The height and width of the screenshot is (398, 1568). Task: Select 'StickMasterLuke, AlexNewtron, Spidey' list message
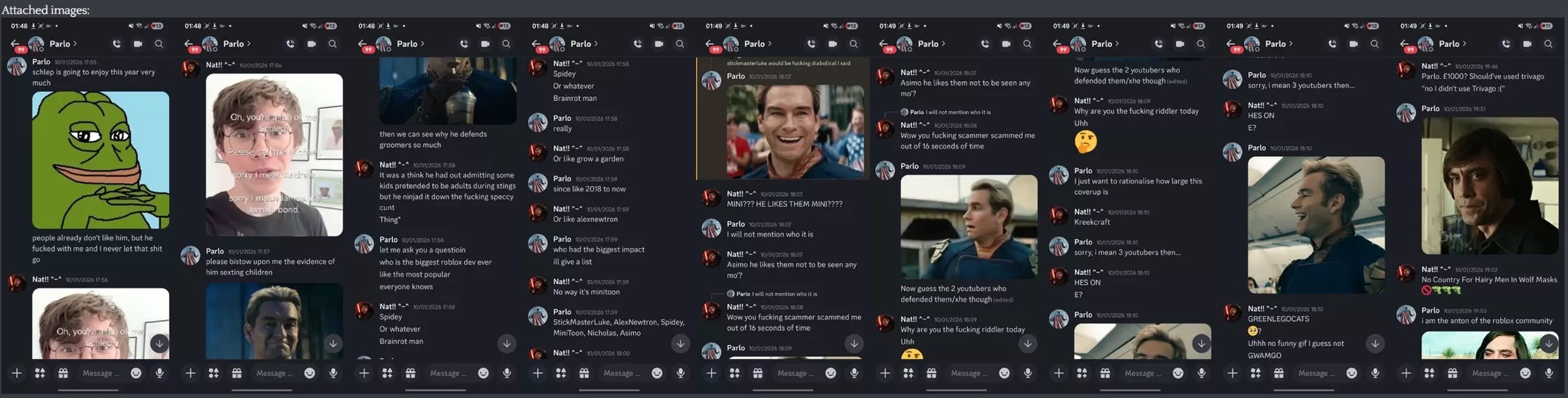click(x=619, y=327)
